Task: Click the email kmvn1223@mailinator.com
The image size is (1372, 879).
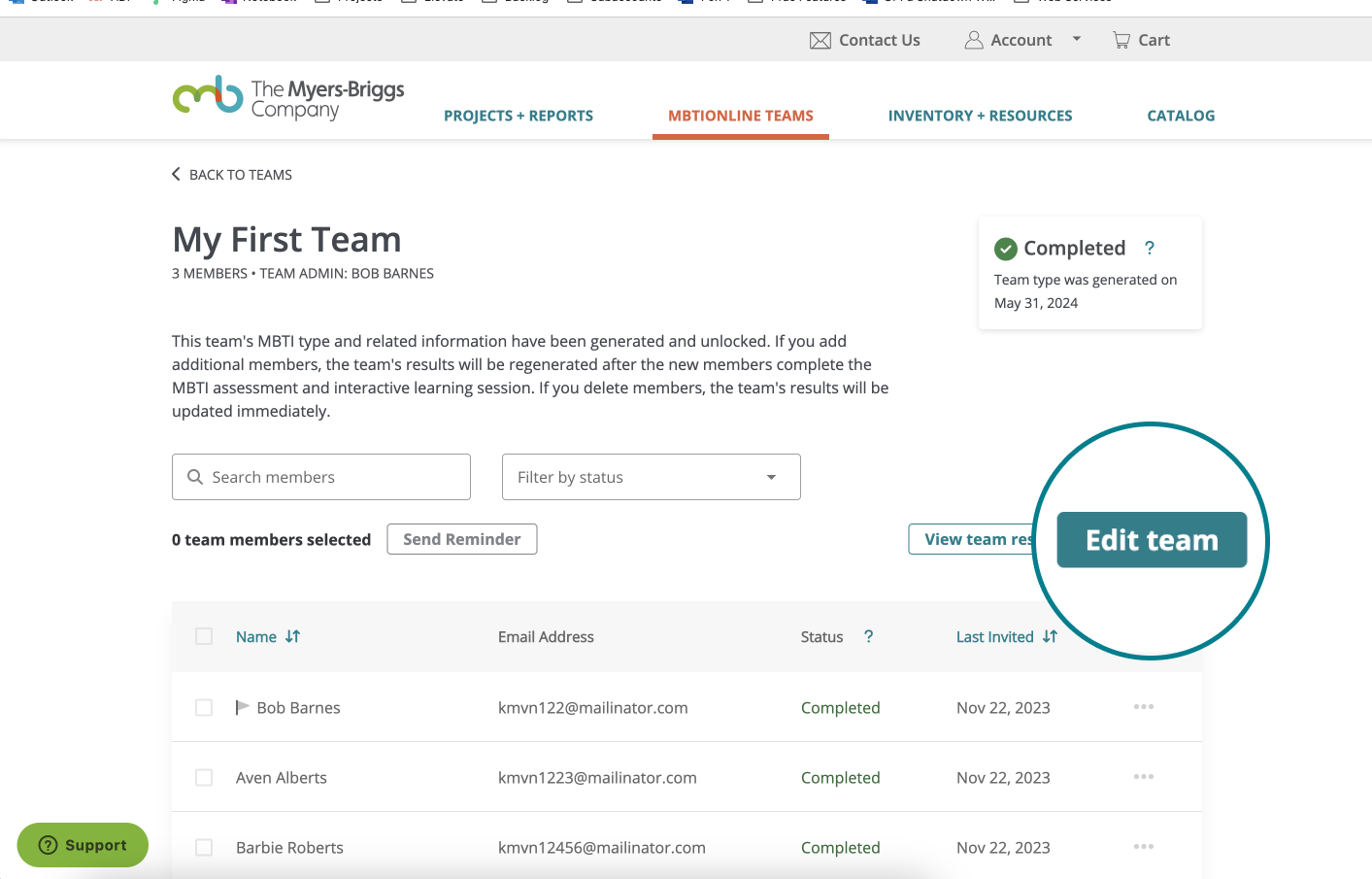Action: point(597,778)
